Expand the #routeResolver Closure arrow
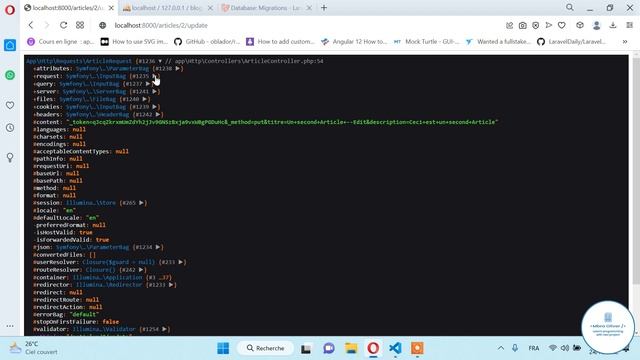 coord(141,270)
